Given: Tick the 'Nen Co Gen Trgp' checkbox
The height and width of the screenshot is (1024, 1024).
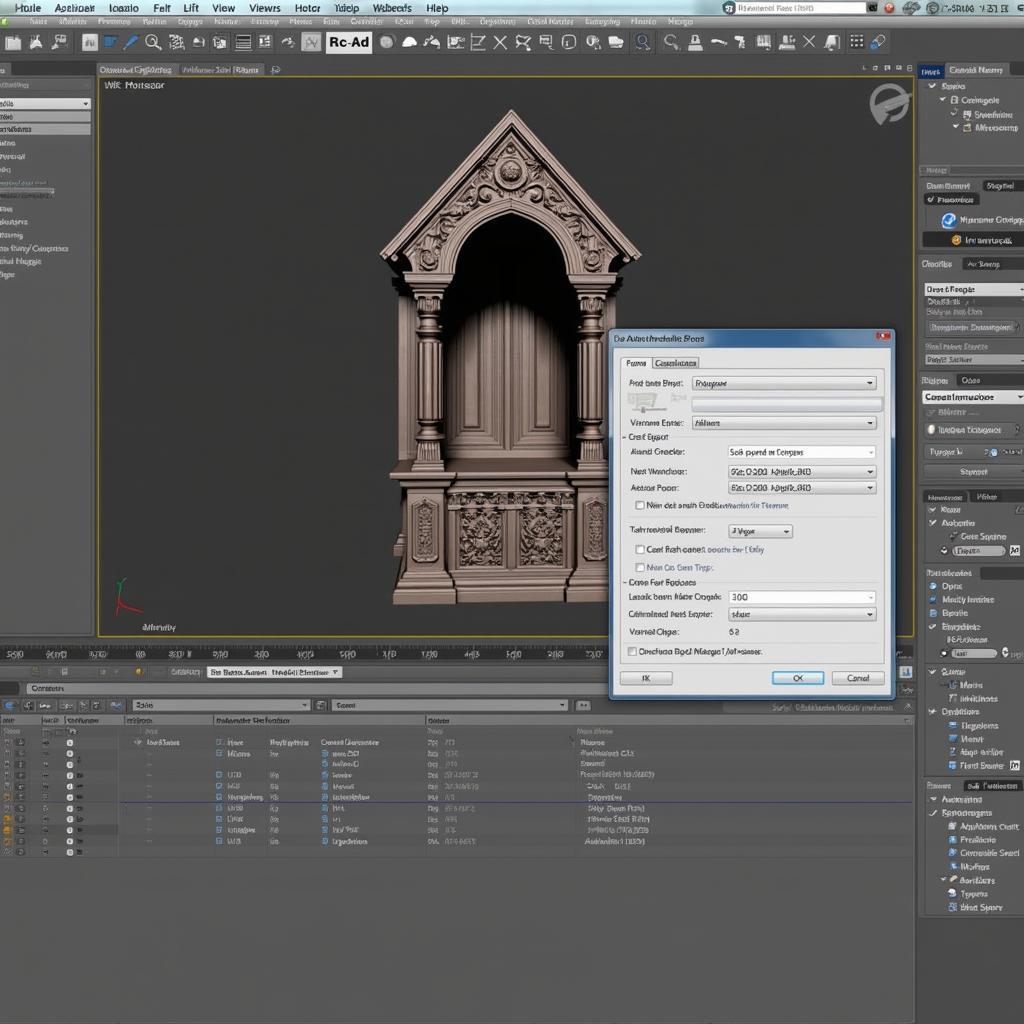Looking at the screenshot, I should (x=640, y=568).
